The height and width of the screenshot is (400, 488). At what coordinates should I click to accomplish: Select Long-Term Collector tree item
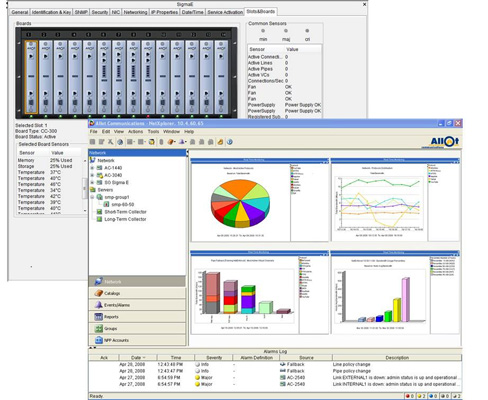(x=125, y=219)
